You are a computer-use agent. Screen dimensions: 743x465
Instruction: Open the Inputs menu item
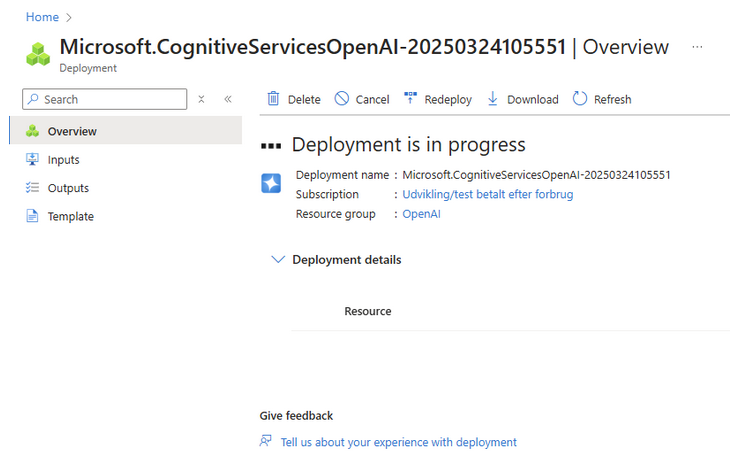click(x=63, y=160)
